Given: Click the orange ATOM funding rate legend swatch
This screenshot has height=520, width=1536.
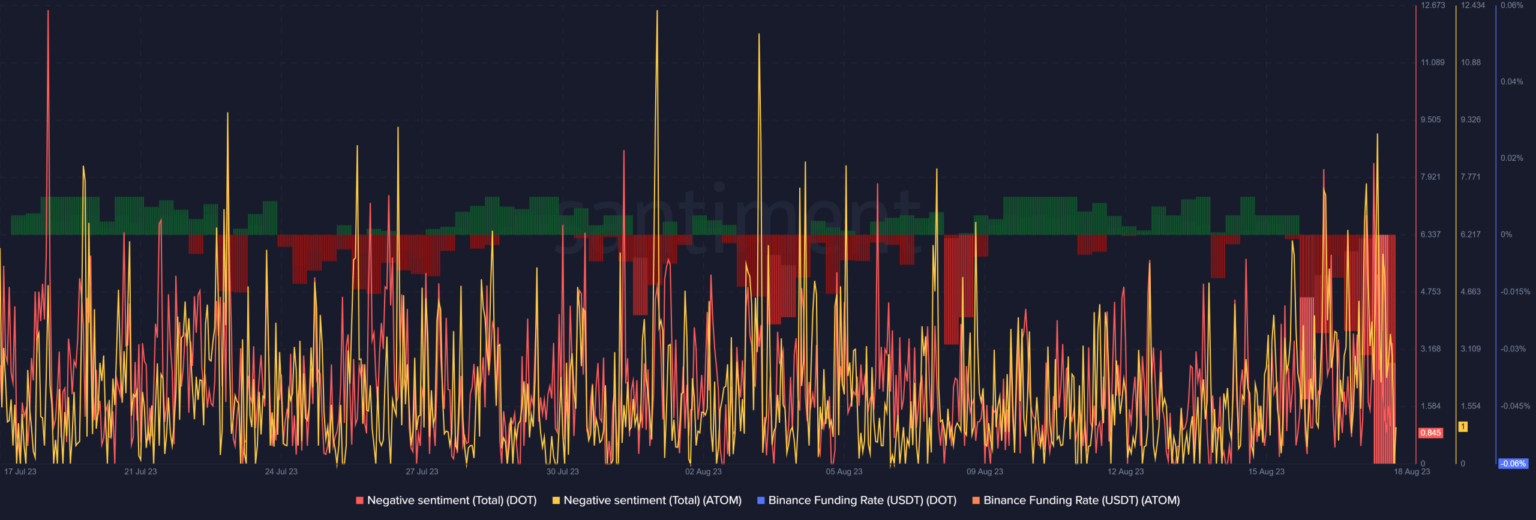Looking at the screenshot, I should [x=977, y=499].
